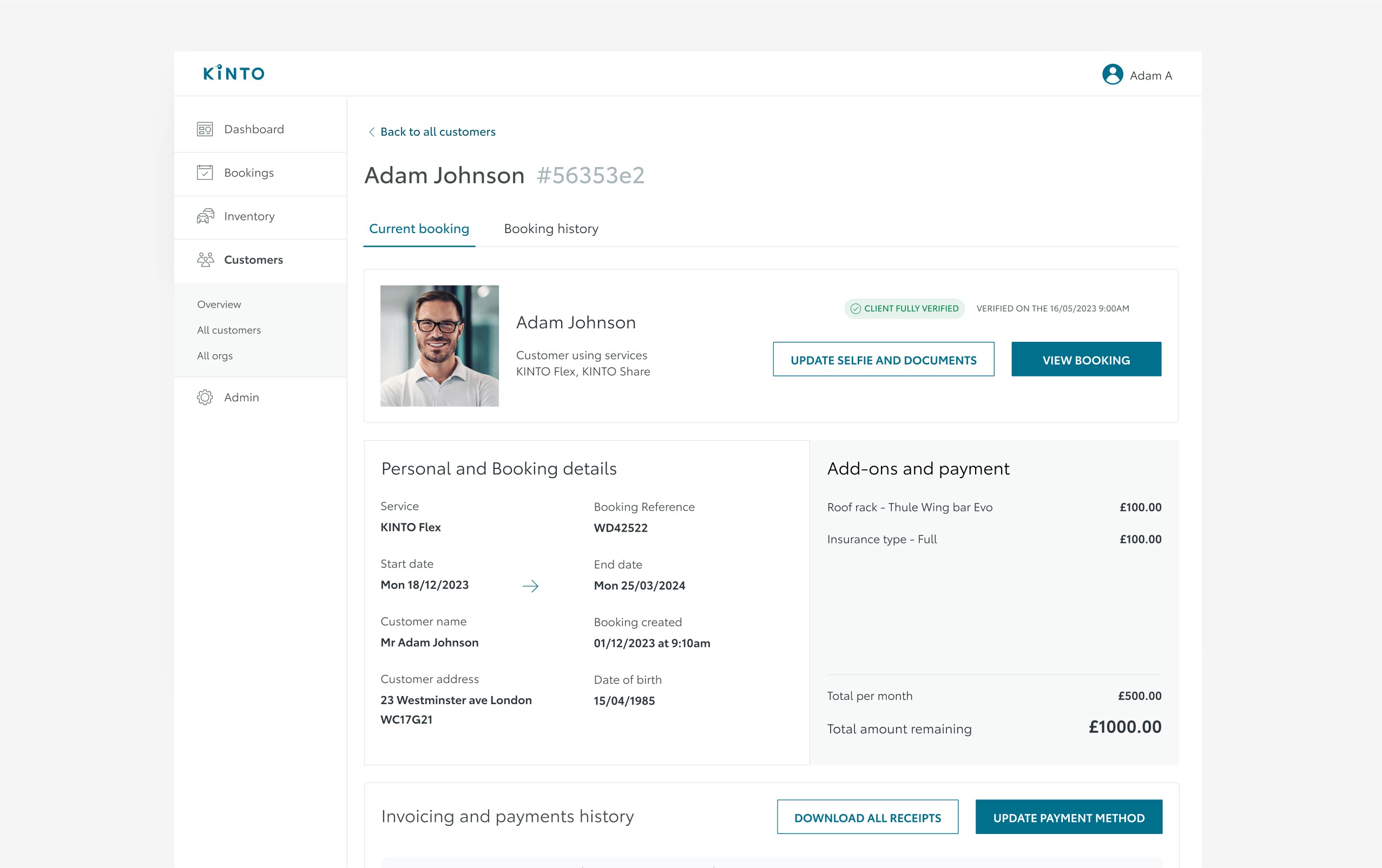Switch to the Booking history tab

coord(551,229)
